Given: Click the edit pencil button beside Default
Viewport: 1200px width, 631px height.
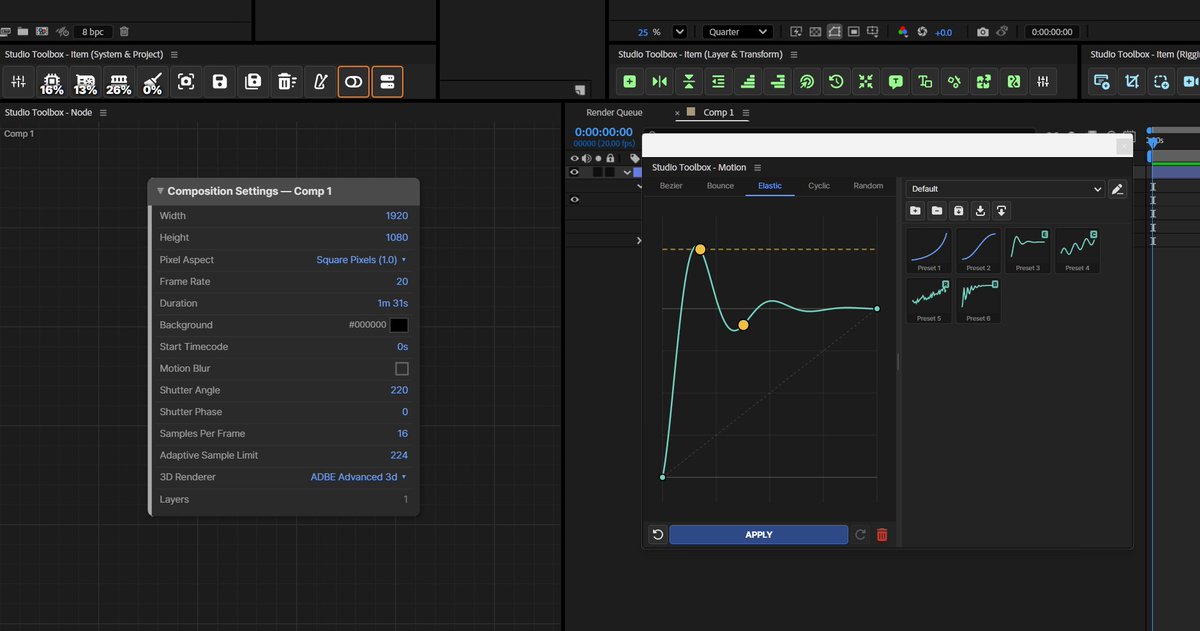Looking at the screenshot, I should 1117,188.
